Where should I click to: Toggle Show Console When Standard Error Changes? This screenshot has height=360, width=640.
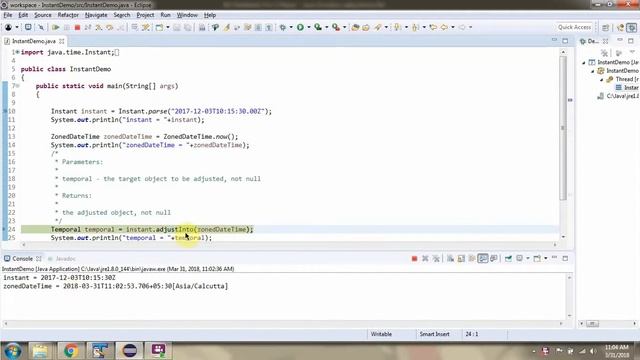coord(494,258)
